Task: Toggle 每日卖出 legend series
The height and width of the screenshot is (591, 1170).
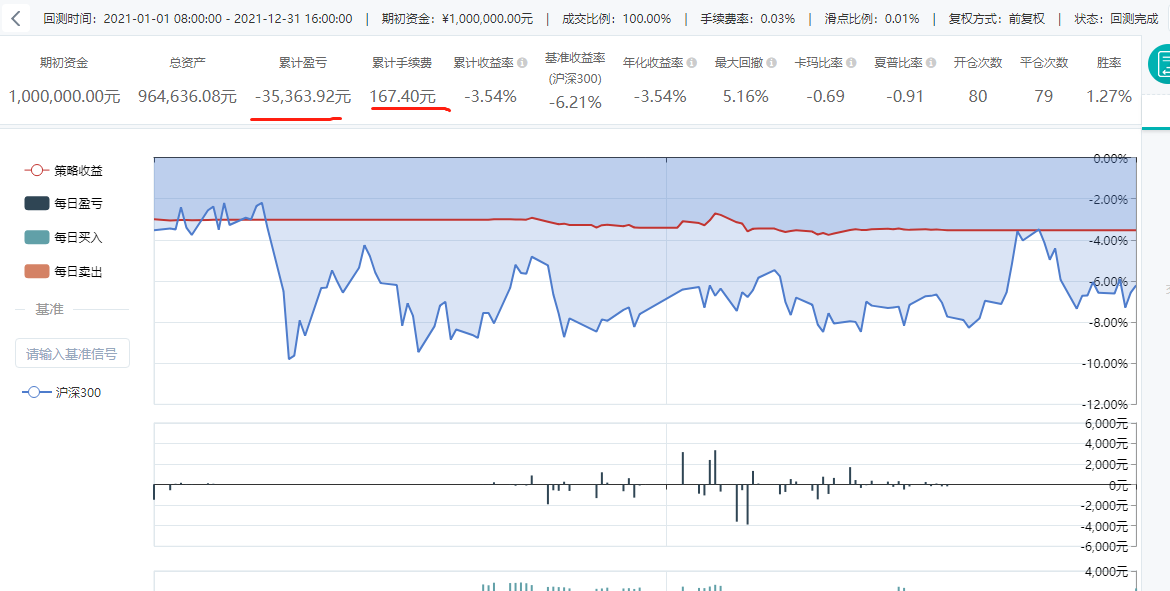Action: pyautogui.click(x=64, y=272)
